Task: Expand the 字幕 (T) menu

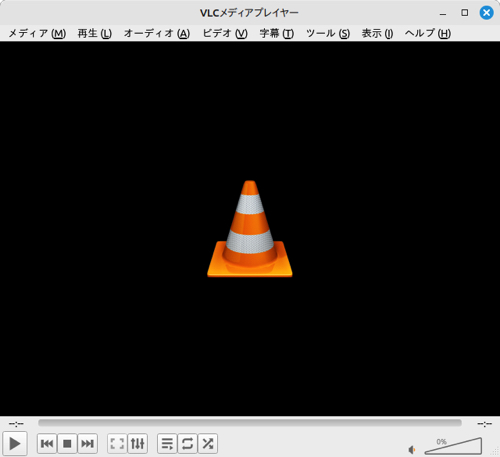Action: point(277,33)
